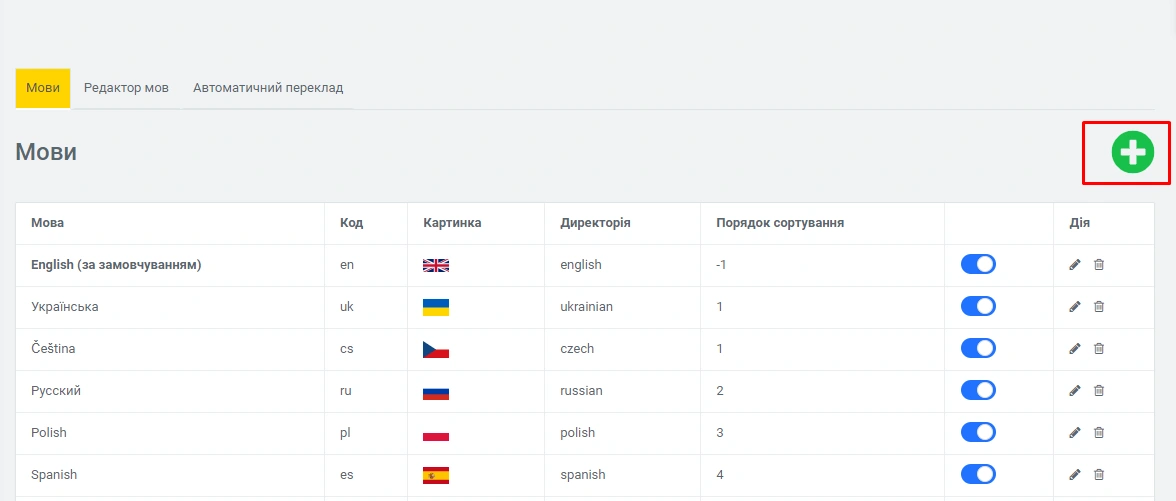Delete the Spanish language entry
Viewport: 1176px width, 501px height.
point(1099,475)
